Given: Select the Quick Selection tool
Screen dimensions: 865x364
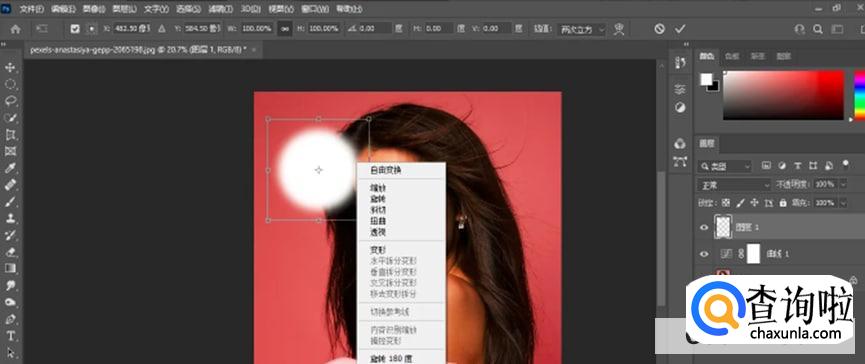Looking at the screenshot, I should pyautogui.click(x=10, y=118).
